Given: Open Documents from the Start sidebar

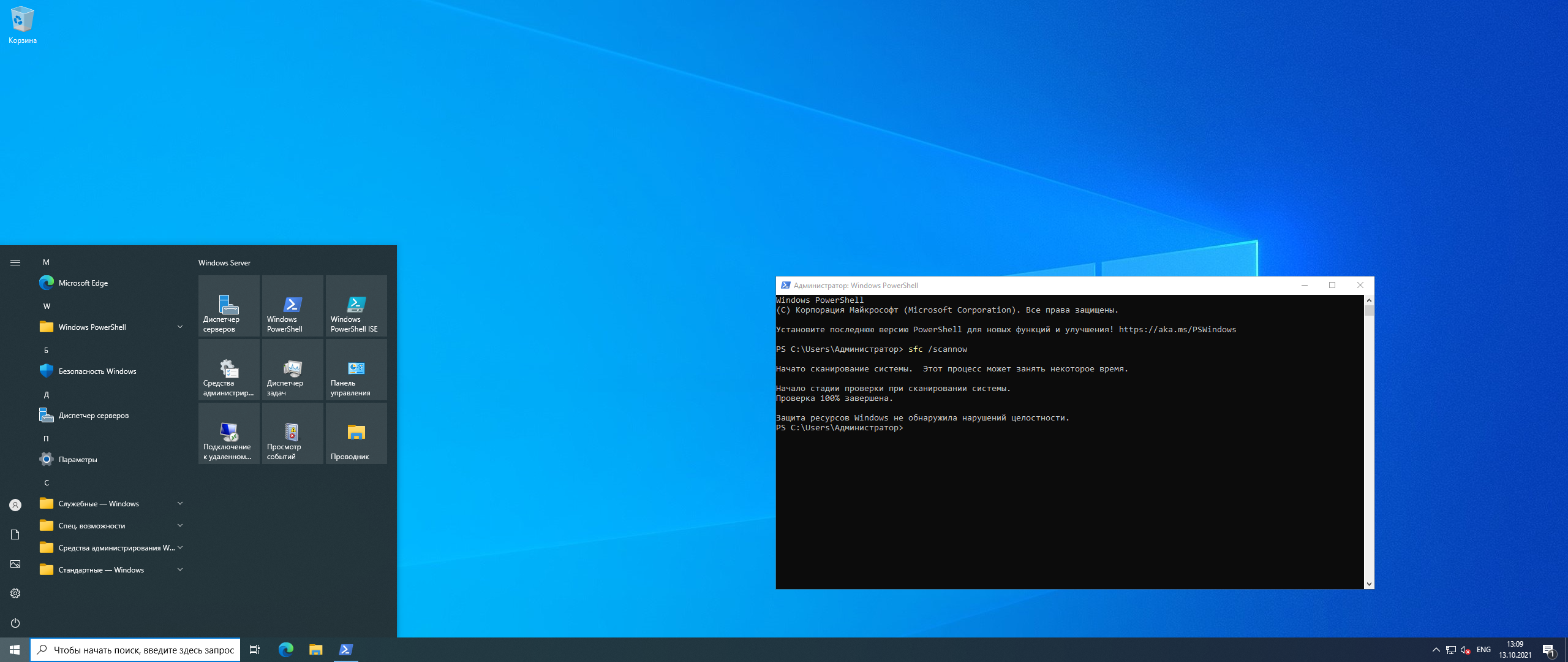Looking at the screenshot, I should pyautogui.click(x=15, y=535).
